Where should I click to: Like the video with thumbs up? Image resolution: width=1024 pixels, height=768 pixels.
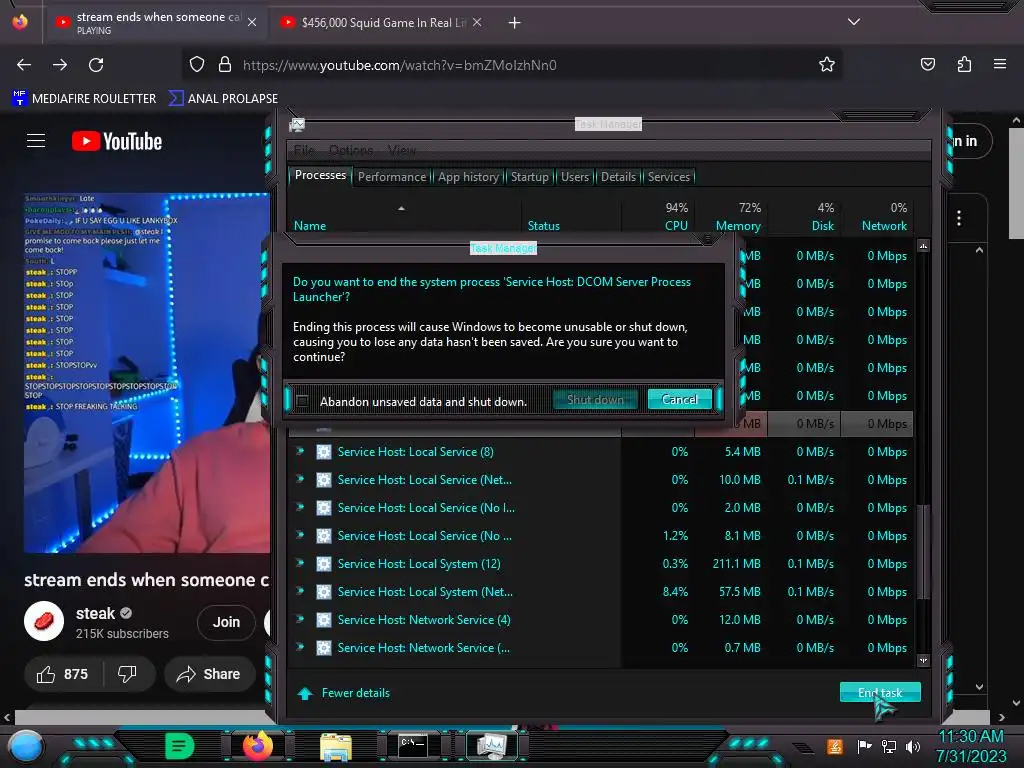(x=63, y=674)
